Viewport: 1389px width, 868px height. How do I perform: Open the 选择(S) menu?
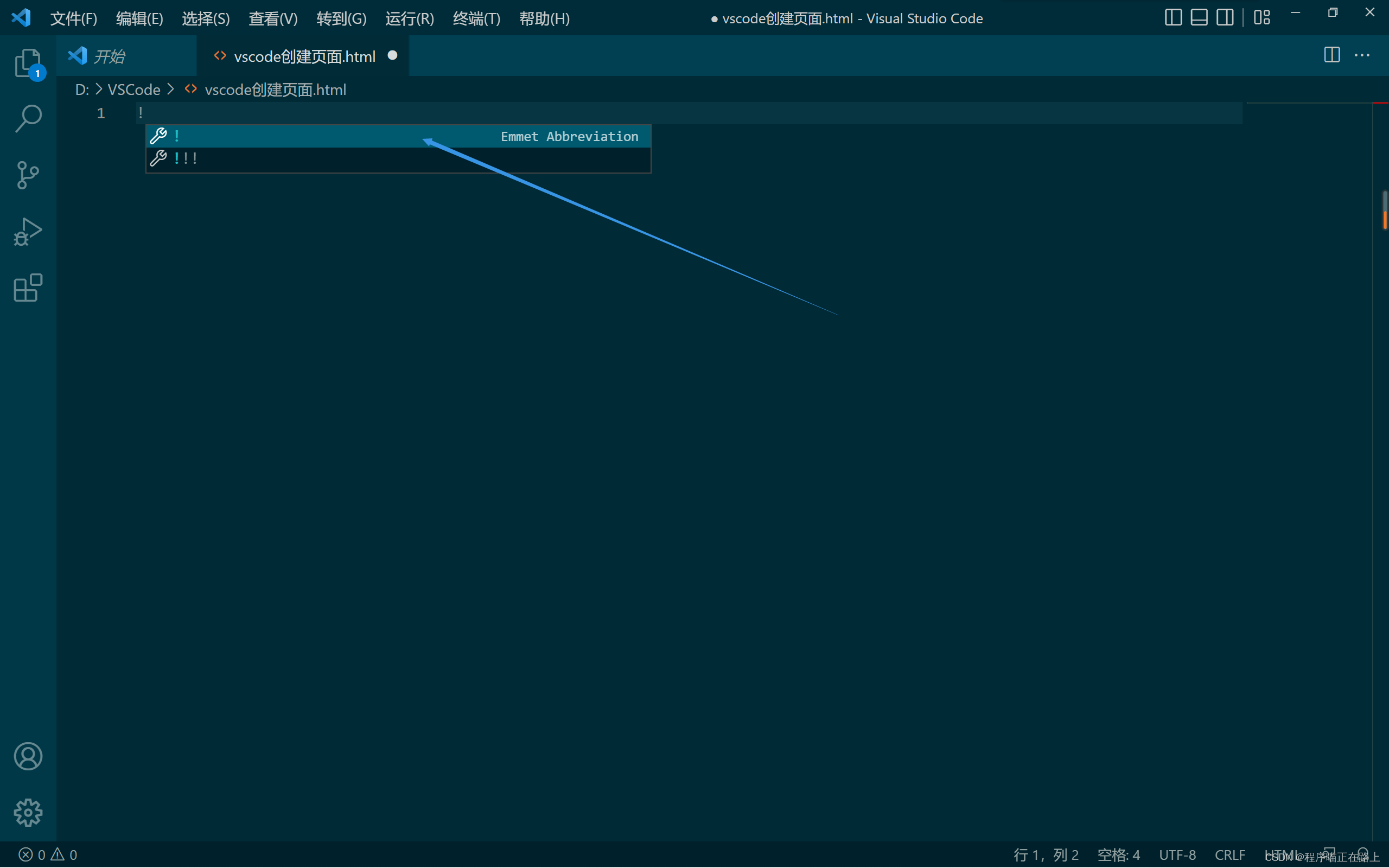[206, 18]
